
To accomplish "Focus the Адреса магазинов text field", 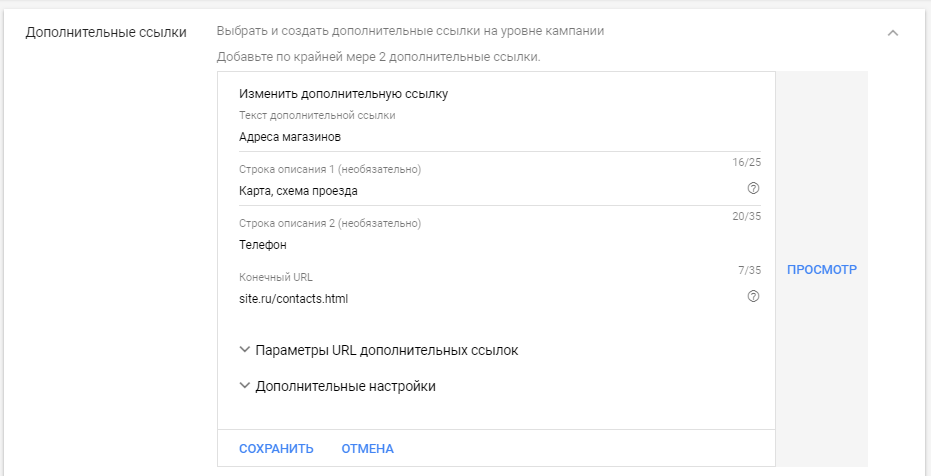I will tap(500, 137).
